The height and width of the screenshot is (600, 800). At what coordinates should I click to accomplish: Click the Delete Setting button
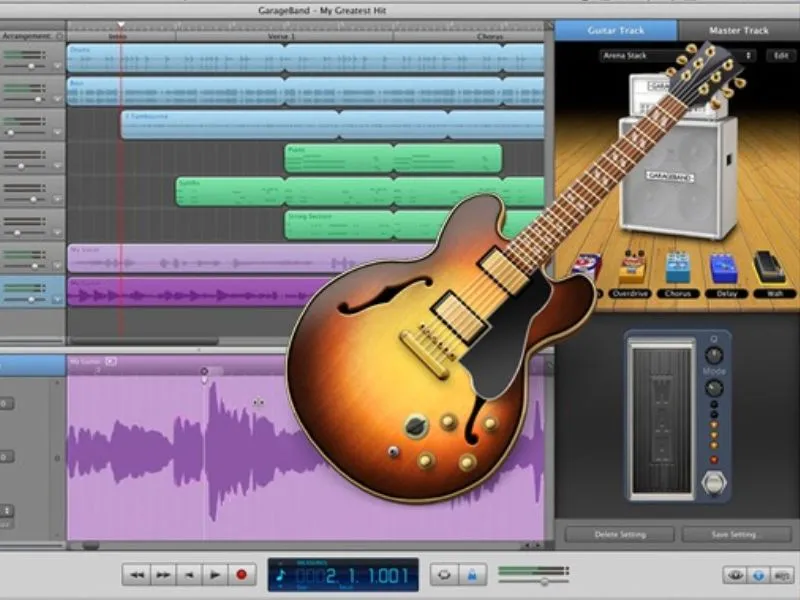(620, 535)
